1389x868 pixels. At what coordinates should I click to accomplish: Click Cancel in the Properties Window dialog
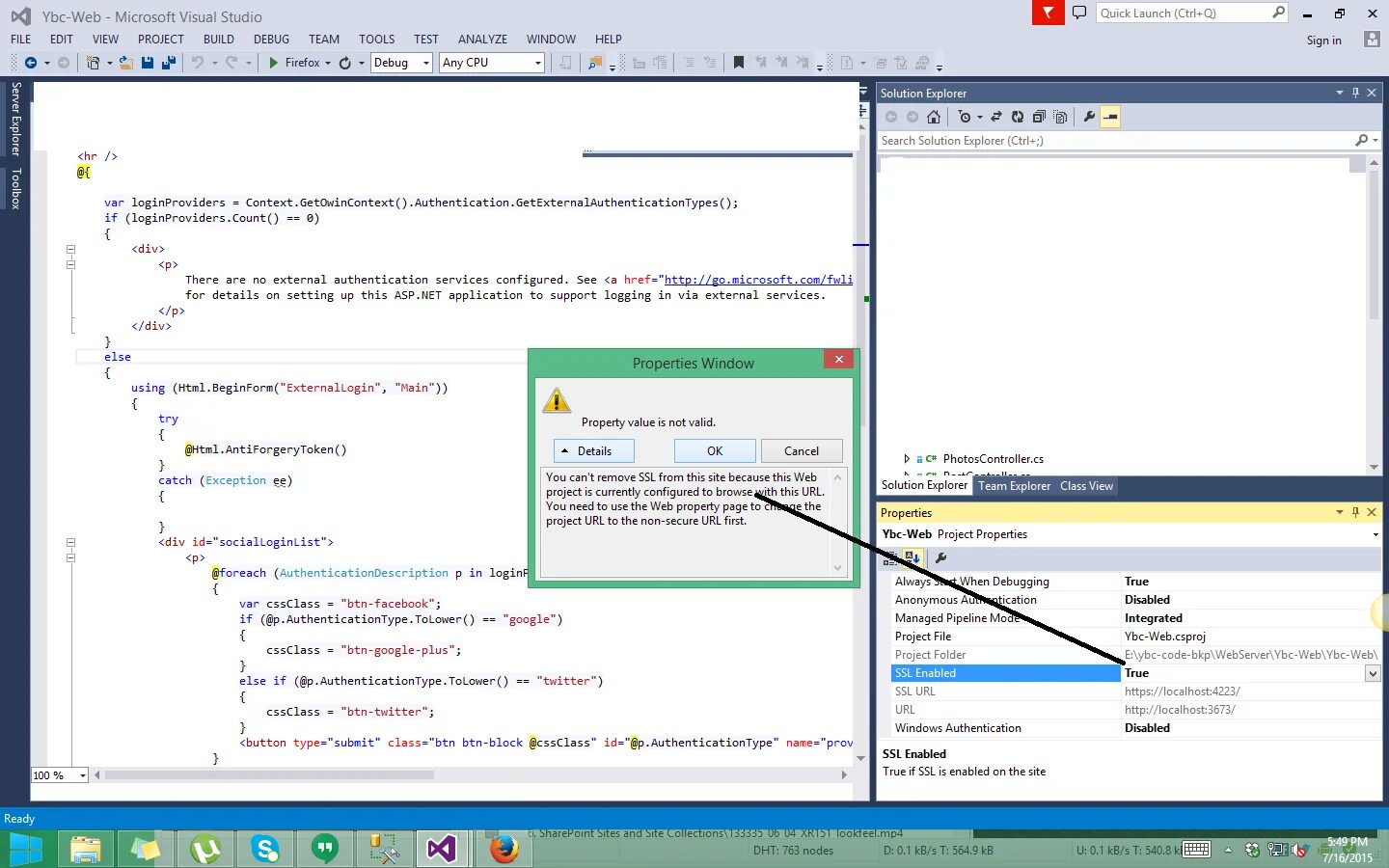(x=802, y=451)
